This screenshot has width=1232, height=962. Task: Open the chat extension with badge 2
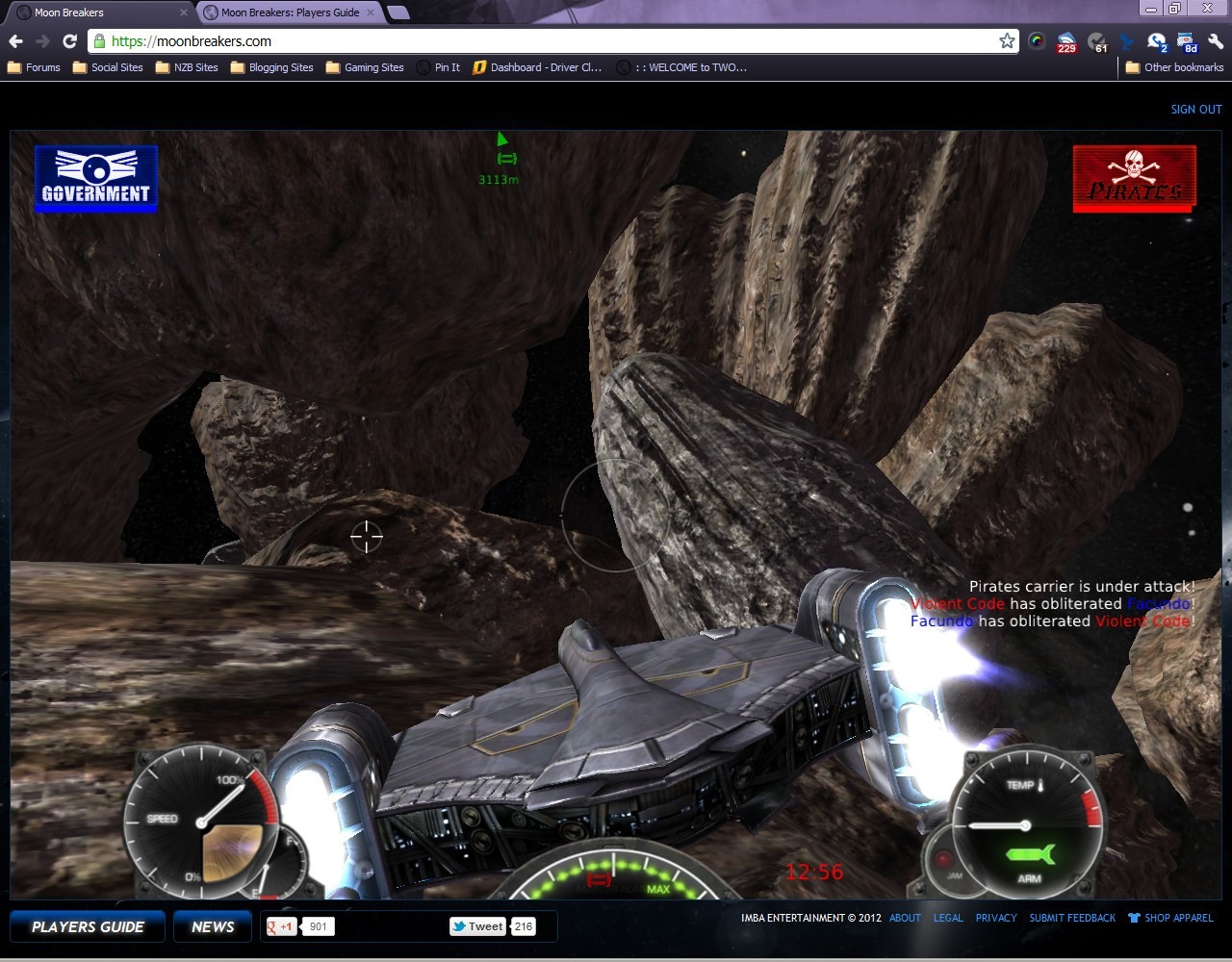point(1157,42)
